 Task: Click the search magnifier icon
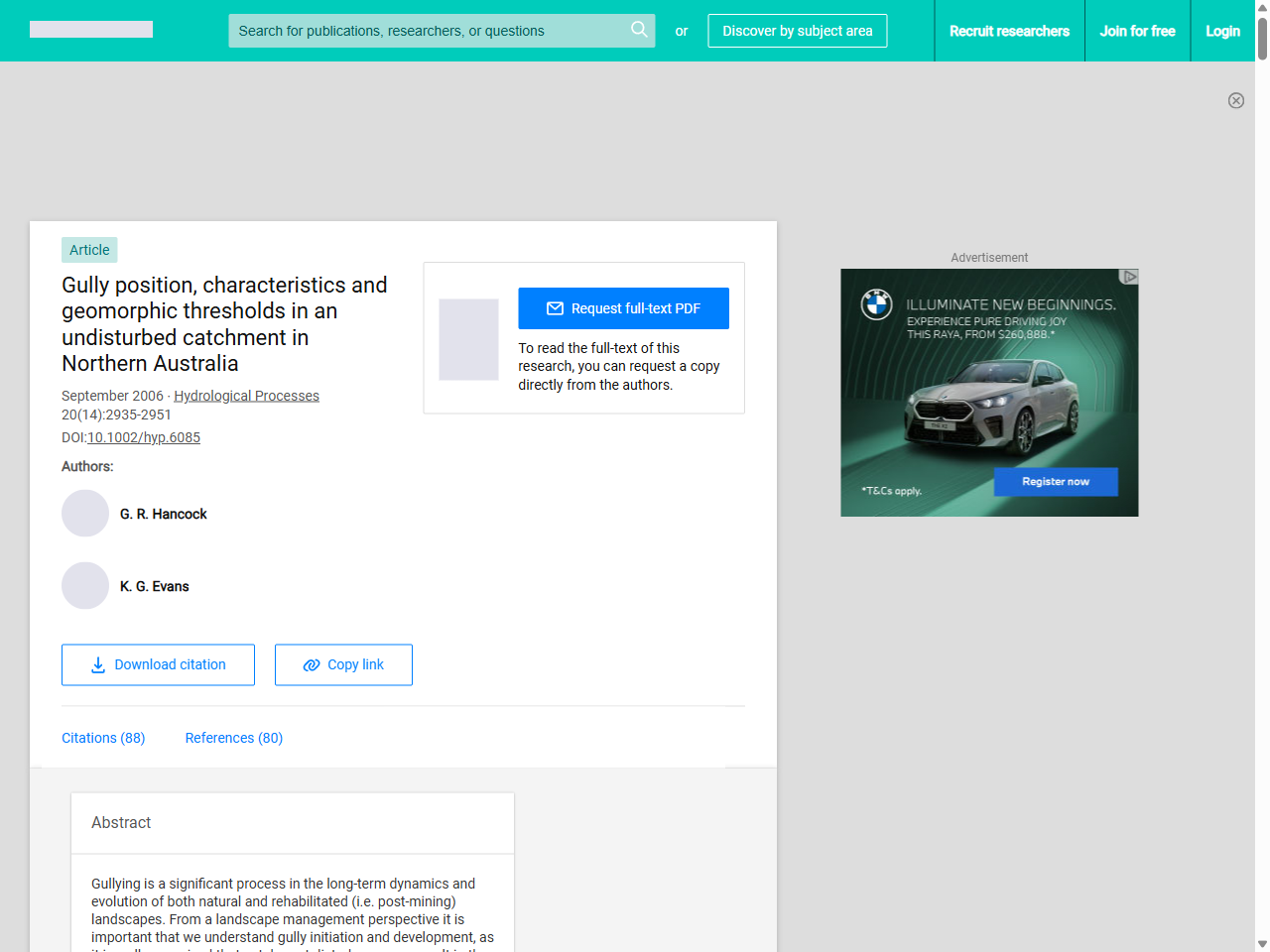click(x=639, y=30)
